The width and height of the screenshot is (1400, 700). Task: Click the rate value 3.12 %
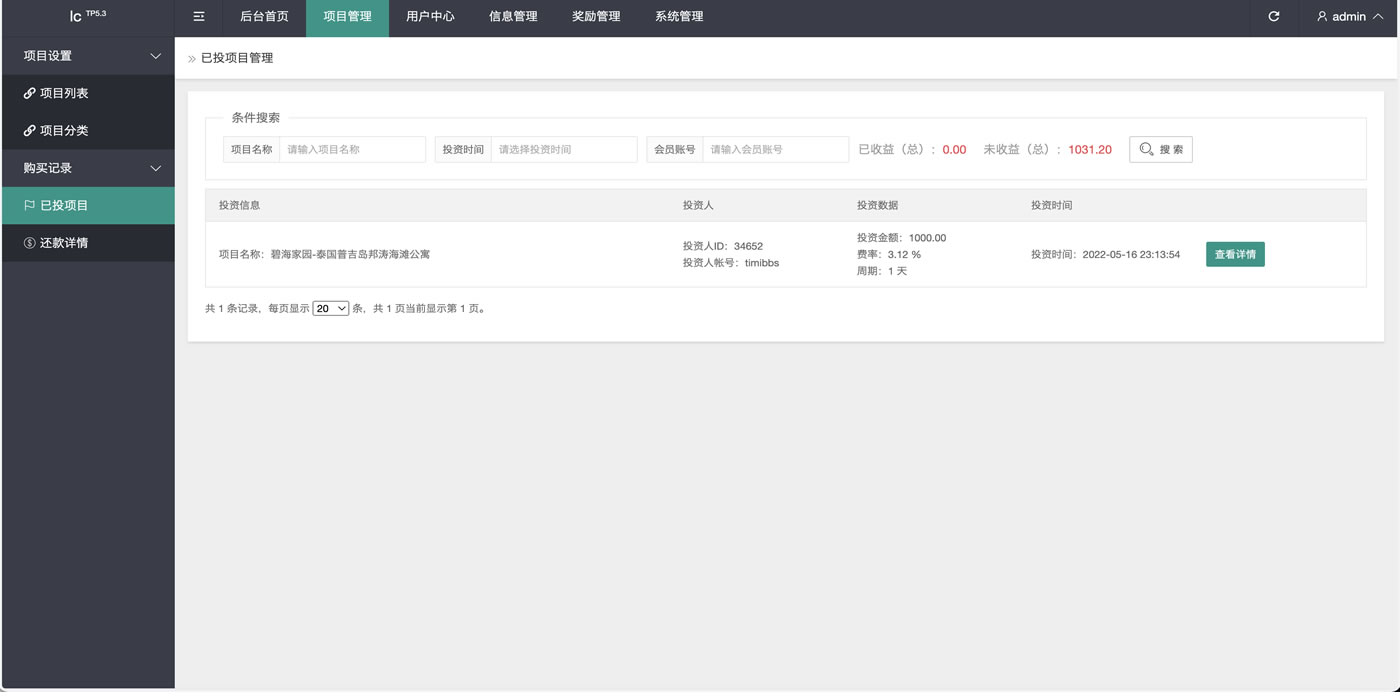[x=904, y=254]
